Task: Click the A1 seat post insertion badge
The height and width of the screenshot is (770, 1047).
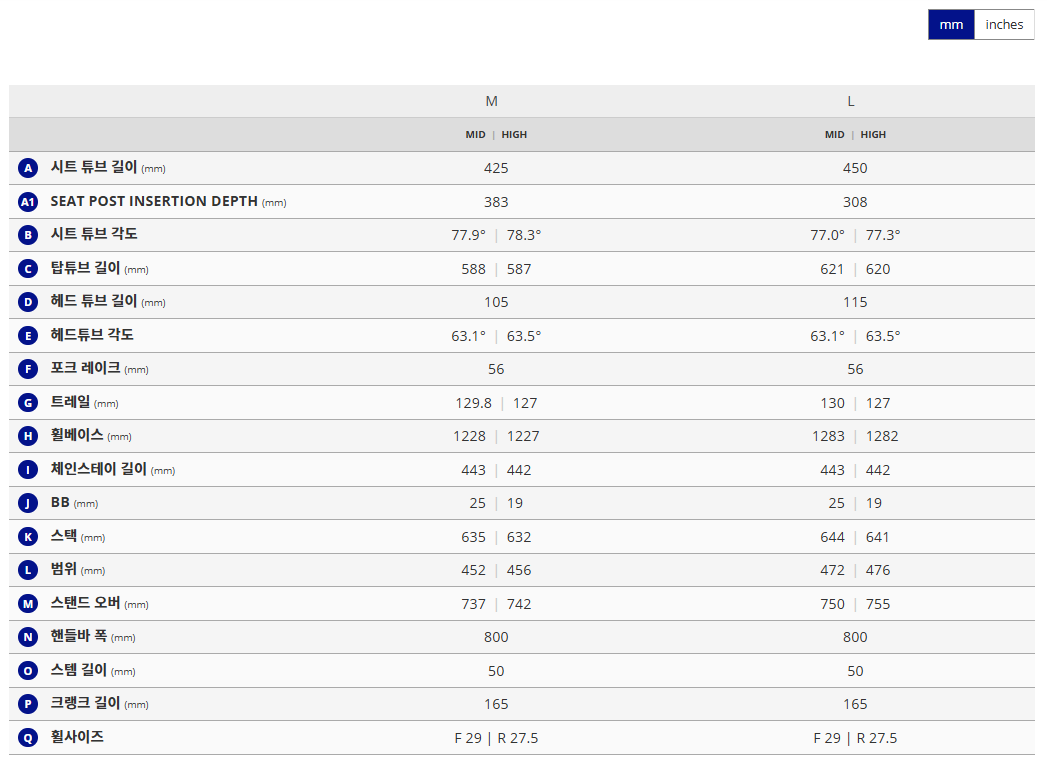Action: (x=28, y=202)
